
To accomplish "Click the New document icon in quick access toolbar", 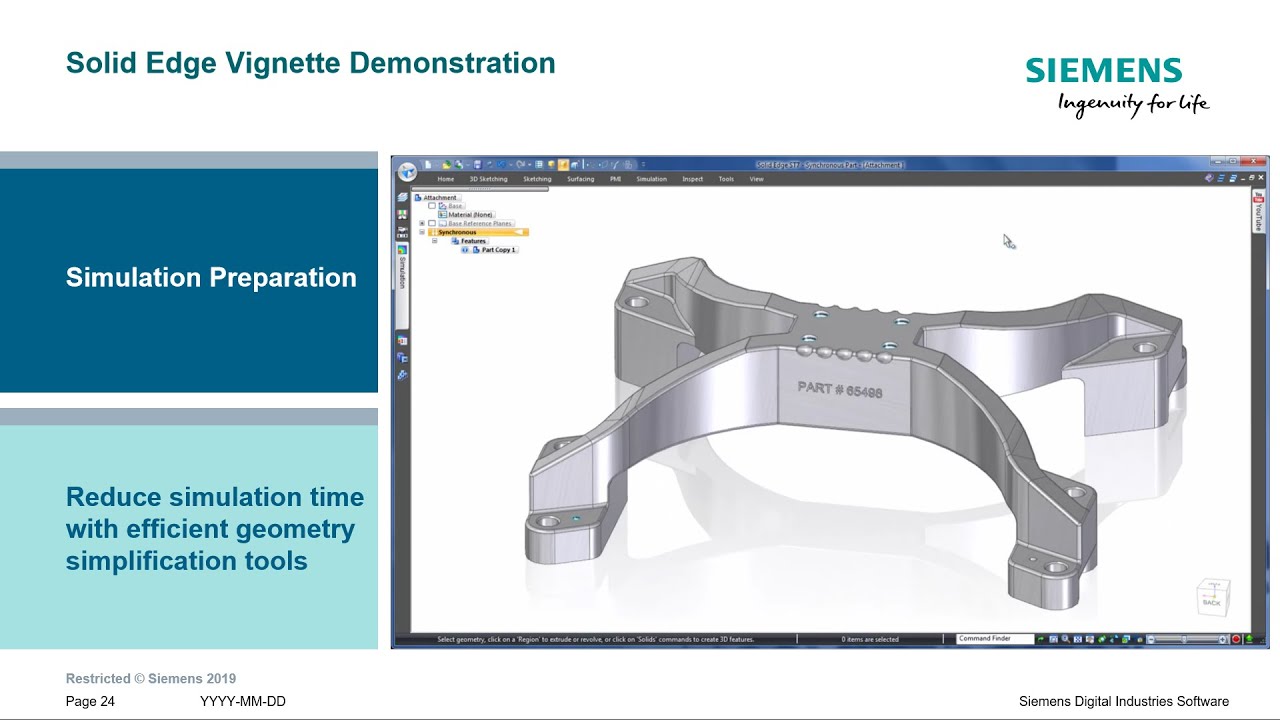I will coord(428,165).
